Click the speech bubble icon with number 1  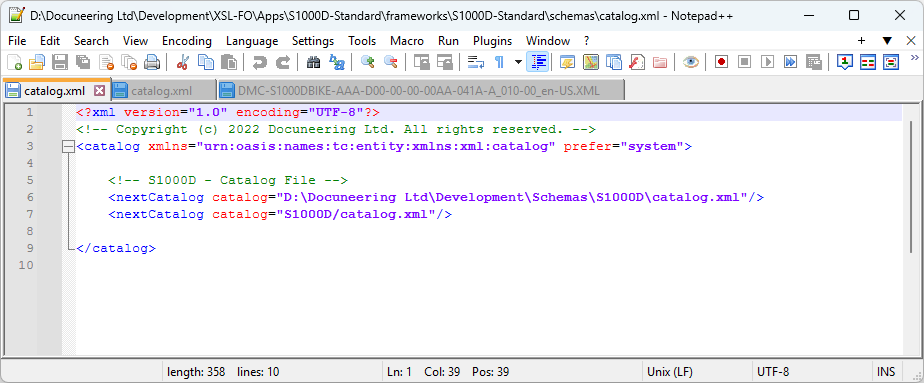click(x=845, y=62)
